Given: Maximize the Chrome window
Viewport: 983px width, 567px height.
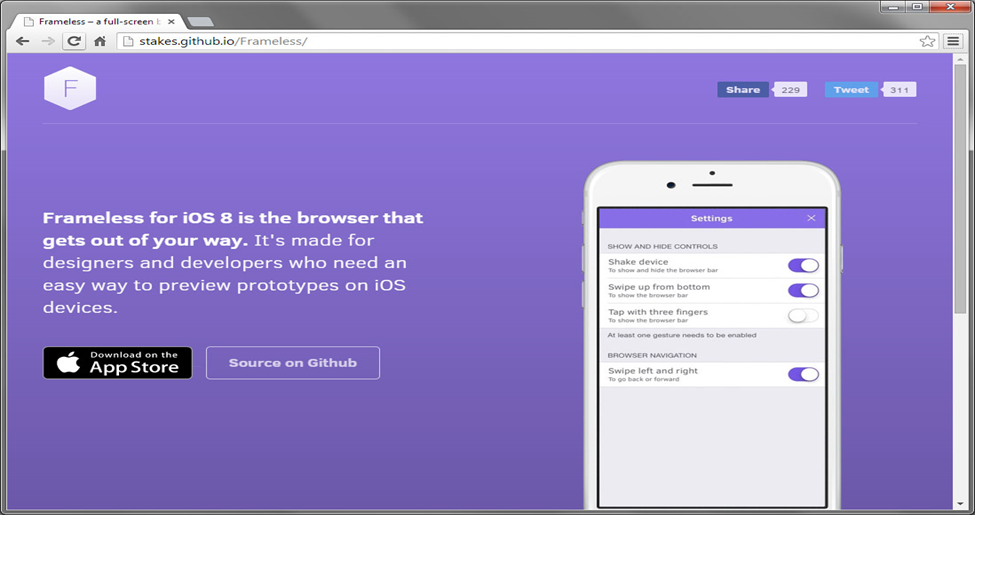Looking at the screenshot, I should pyautogui.click(x=917, y=6).
